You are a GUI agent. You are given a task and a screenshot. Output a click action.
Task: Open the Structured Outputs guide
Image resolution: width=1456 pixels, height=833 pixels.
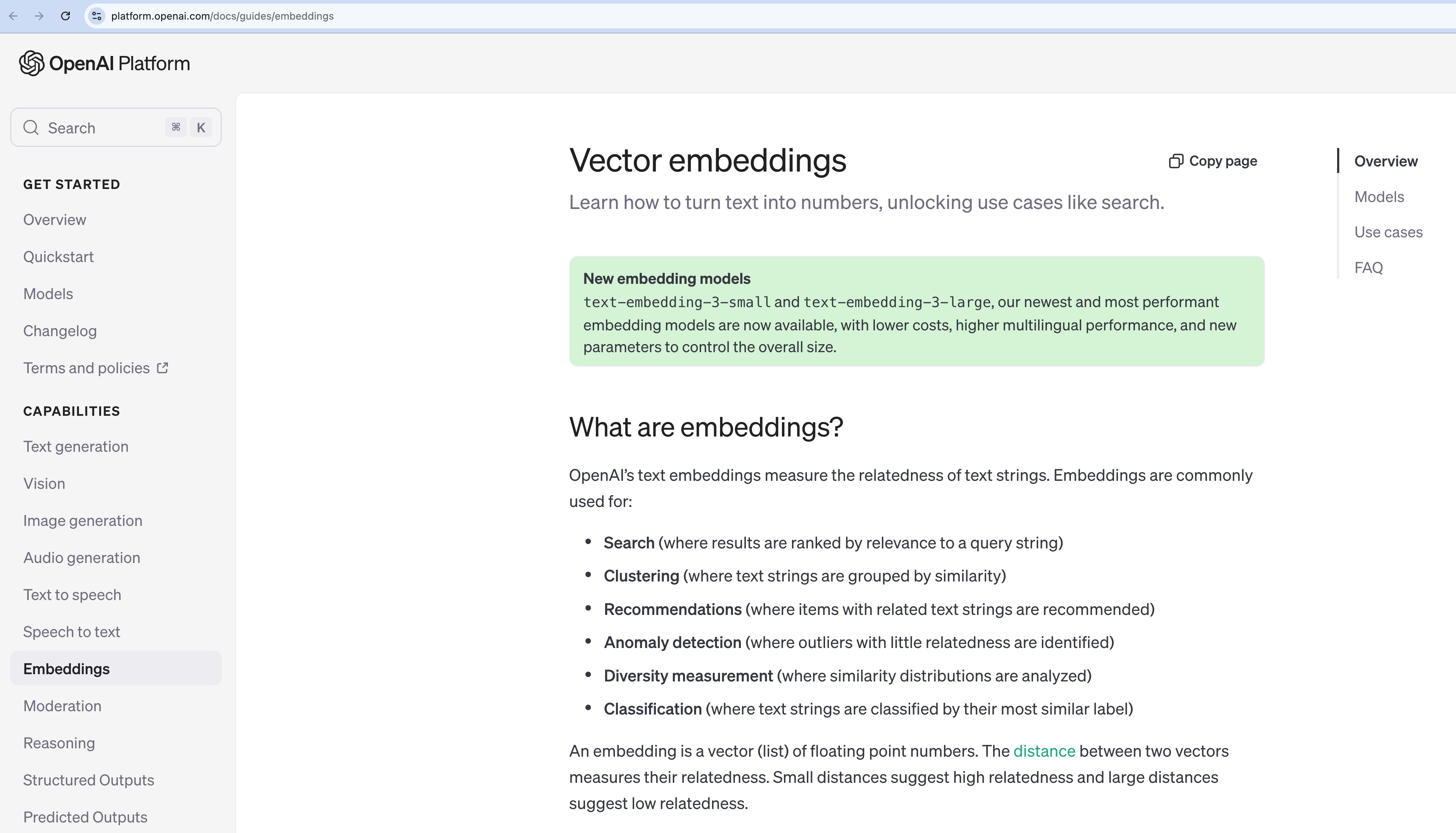(x=89, y=780)
